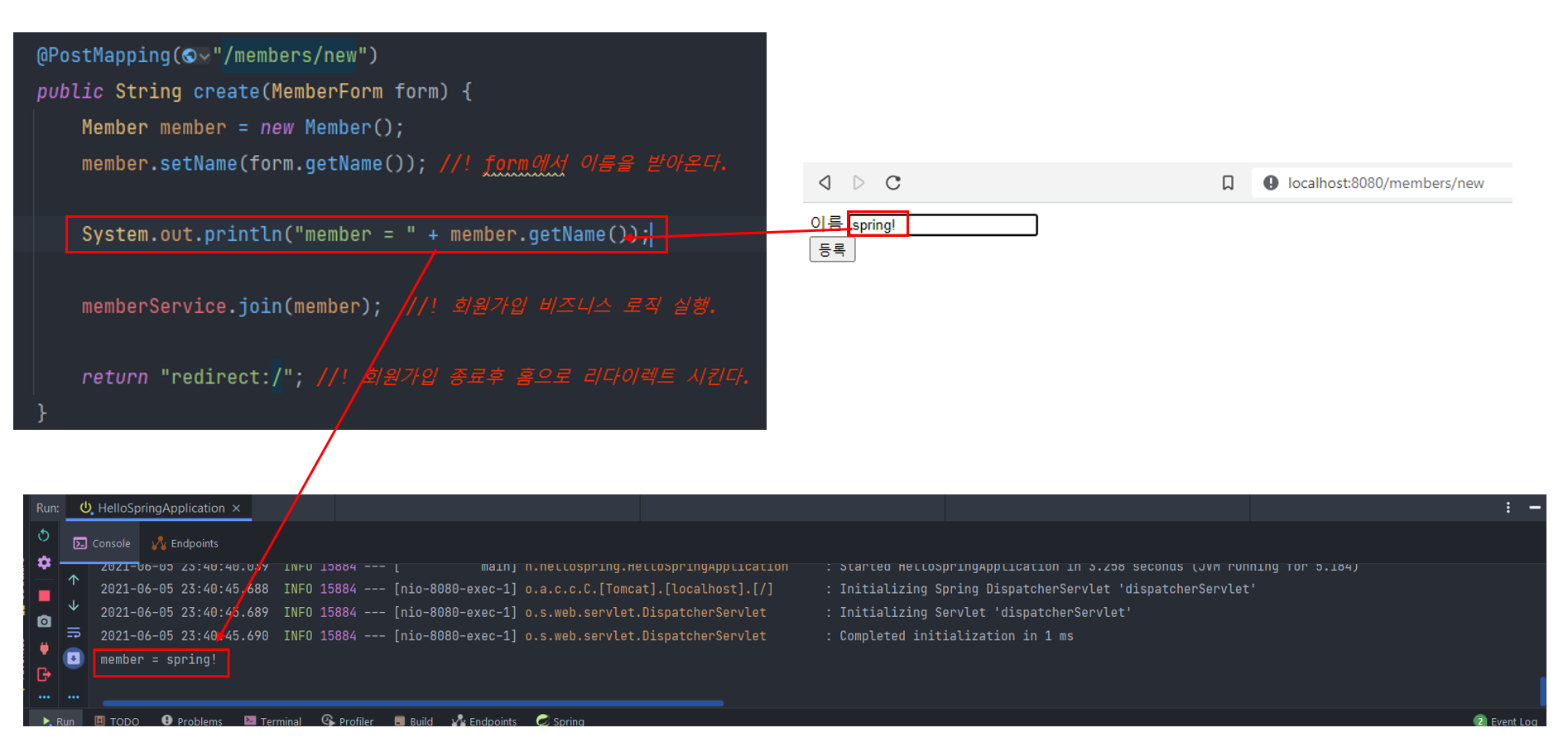Click the 등록 submit button
The image size is (1568, 747).
(x=832, y=249)
